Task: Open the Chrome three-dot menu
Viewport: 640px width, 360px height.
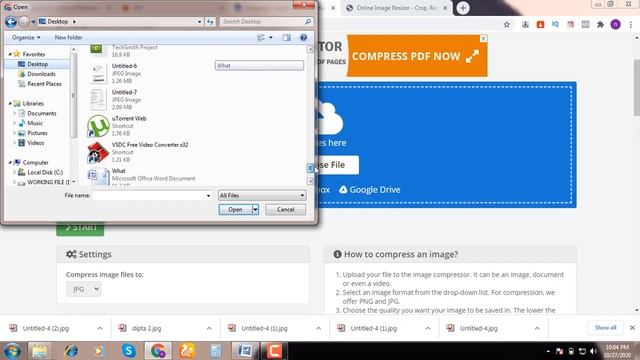Action: pos(631,24)
